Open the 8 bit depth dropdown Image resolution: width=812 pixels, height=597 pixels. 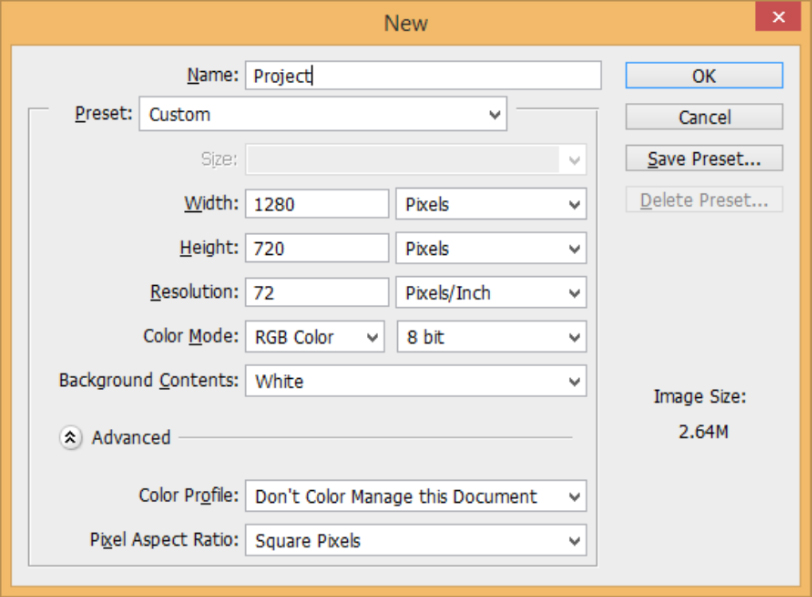pyautogui.click(x=491, y=337)
